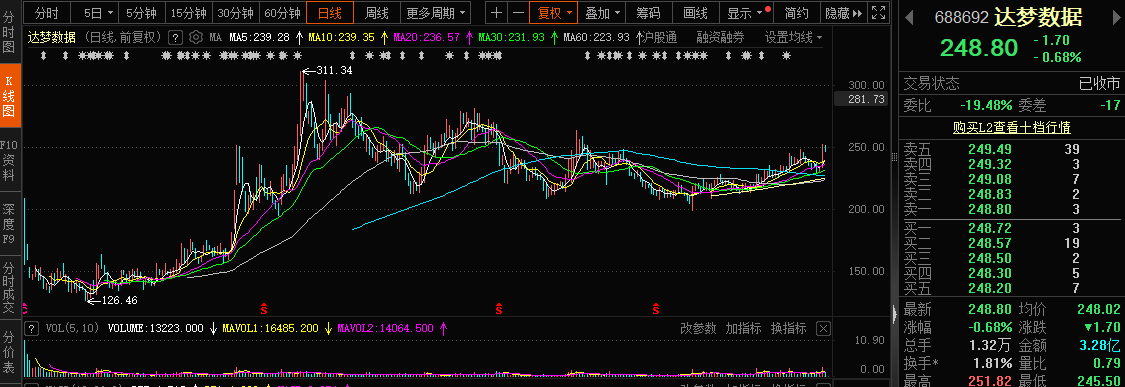Open VOL indicator help question mark
Image resolution: width=1125 pixels, height=387 pixels.
point(32,328)
